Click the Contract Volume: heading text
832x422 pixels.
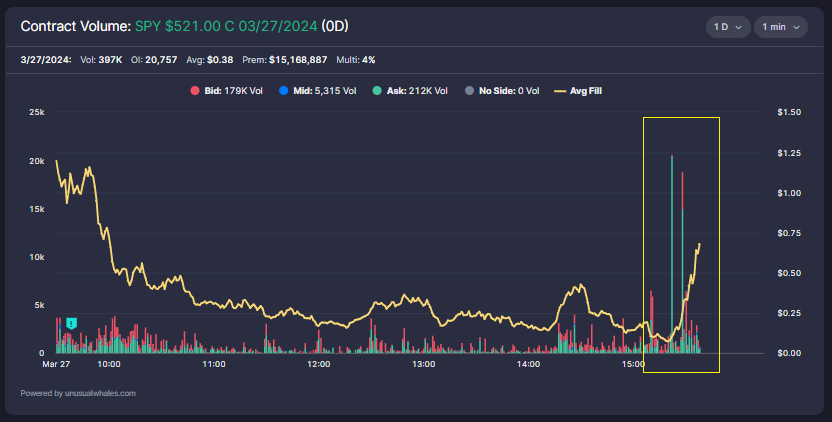[x=75, y=26]
